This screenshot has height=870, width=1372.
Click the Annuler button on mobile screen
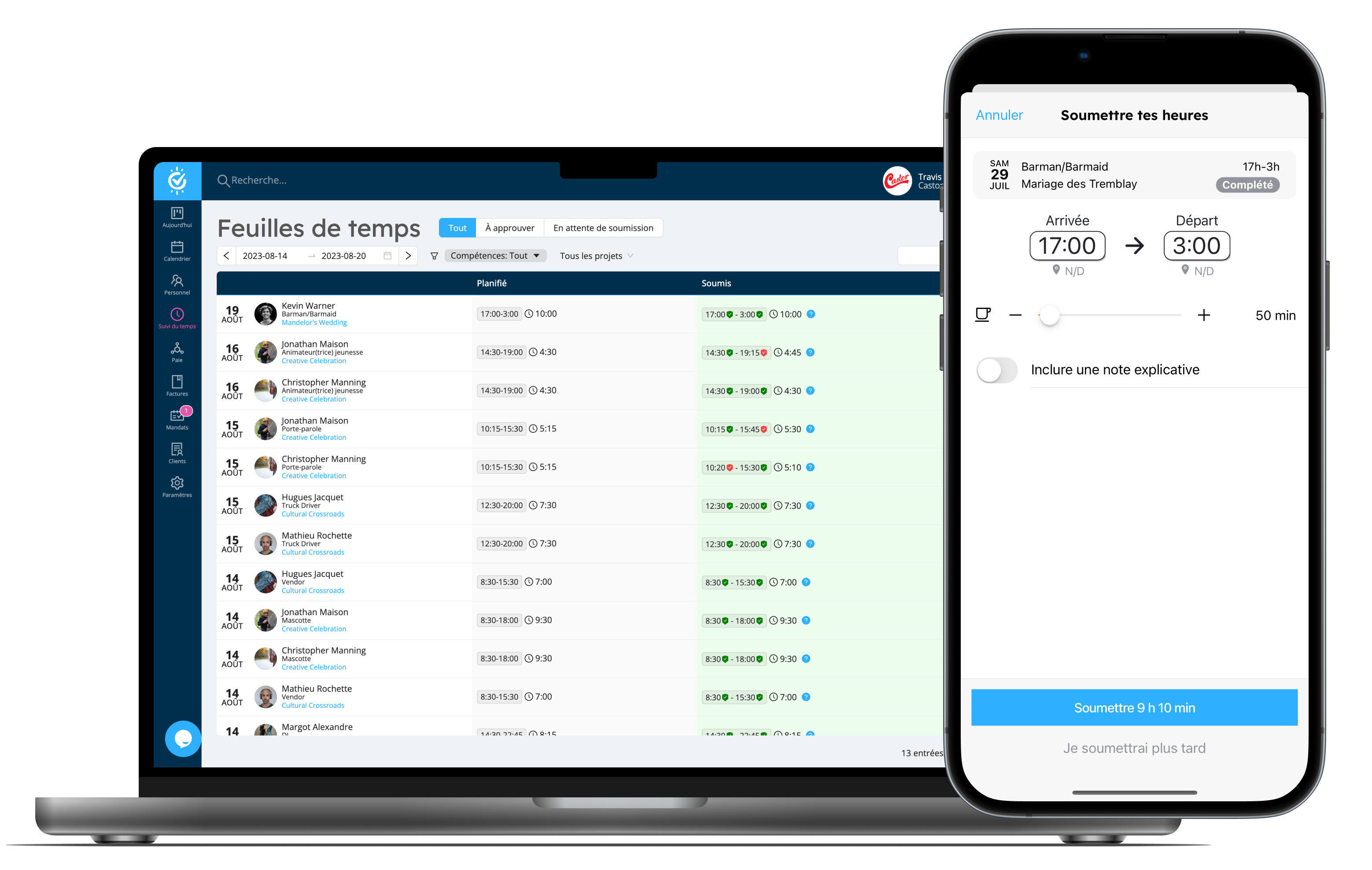tap(1000, 115)
